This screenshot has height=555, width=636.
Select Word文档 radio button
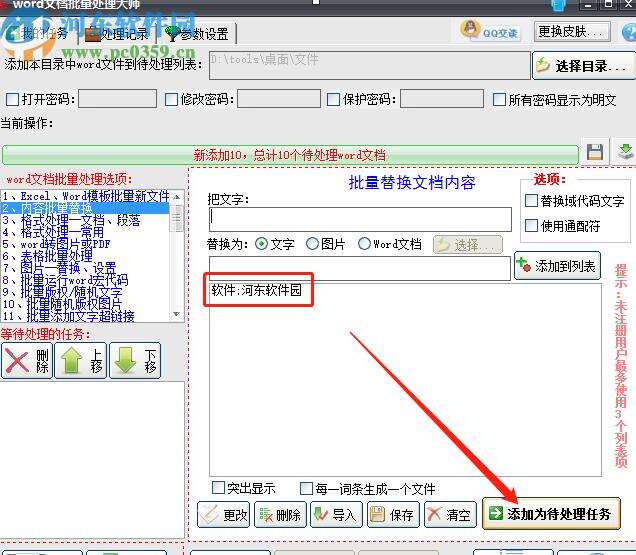click(x=364, y=244)
